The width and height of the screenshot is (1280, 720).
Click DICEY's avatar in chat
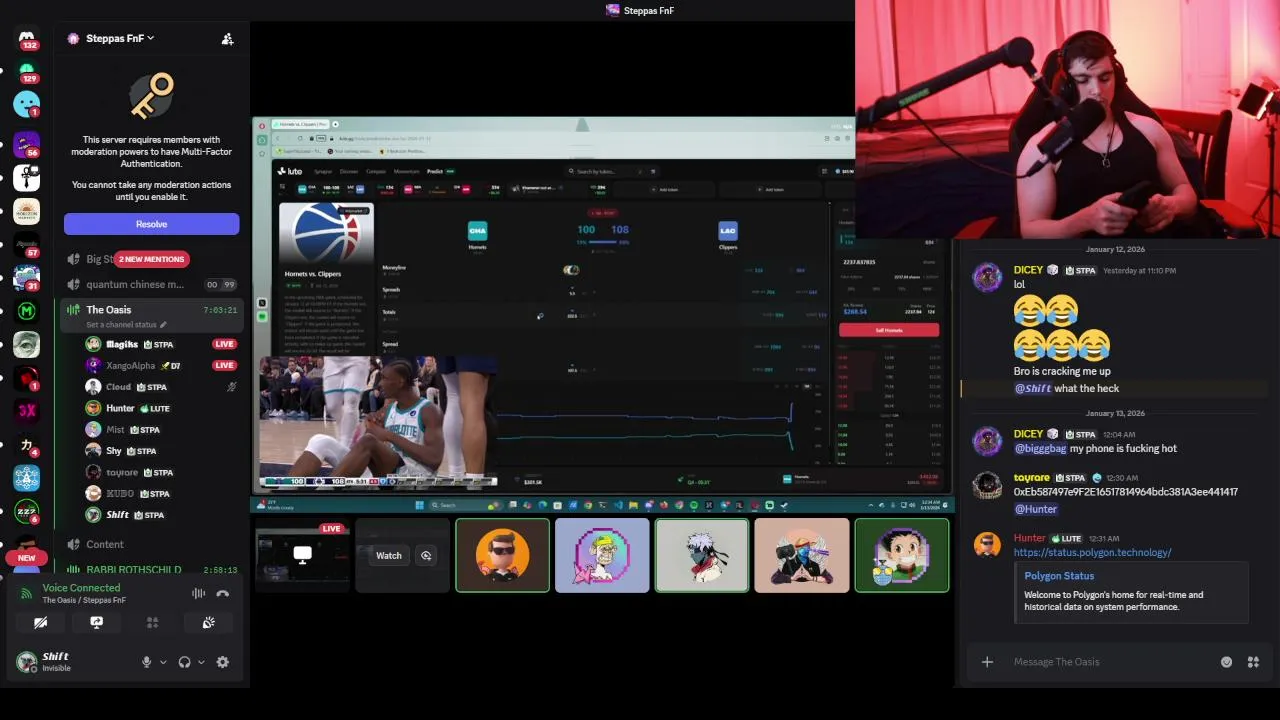click(x=987, y=277)
